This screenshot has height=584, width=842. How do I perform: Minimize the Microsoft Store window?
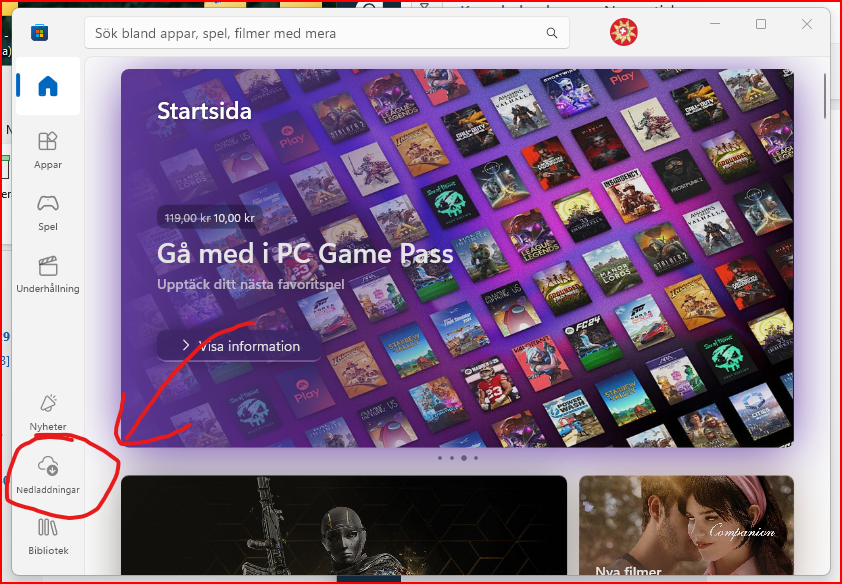pos(715,24)
